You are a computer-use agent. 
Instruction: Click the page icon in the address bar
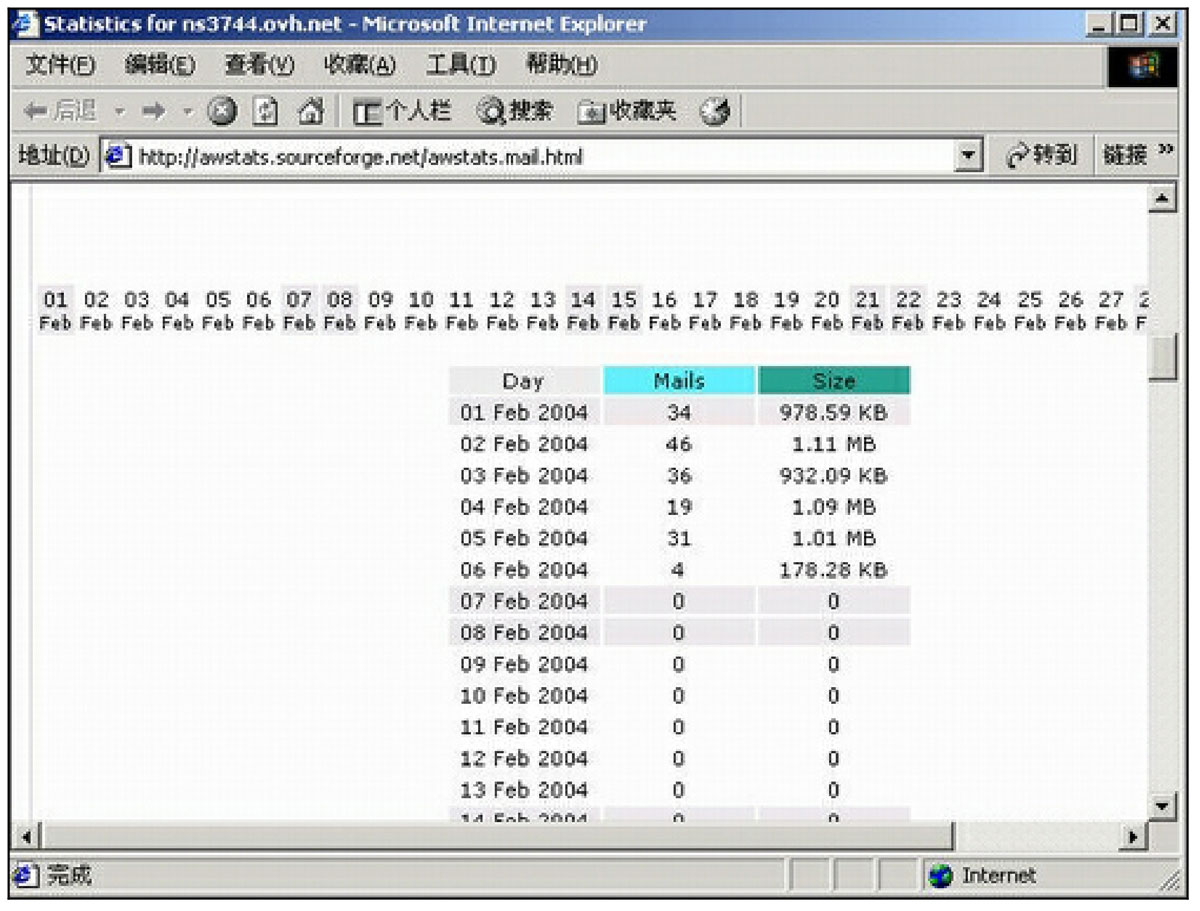click(119, 157)
